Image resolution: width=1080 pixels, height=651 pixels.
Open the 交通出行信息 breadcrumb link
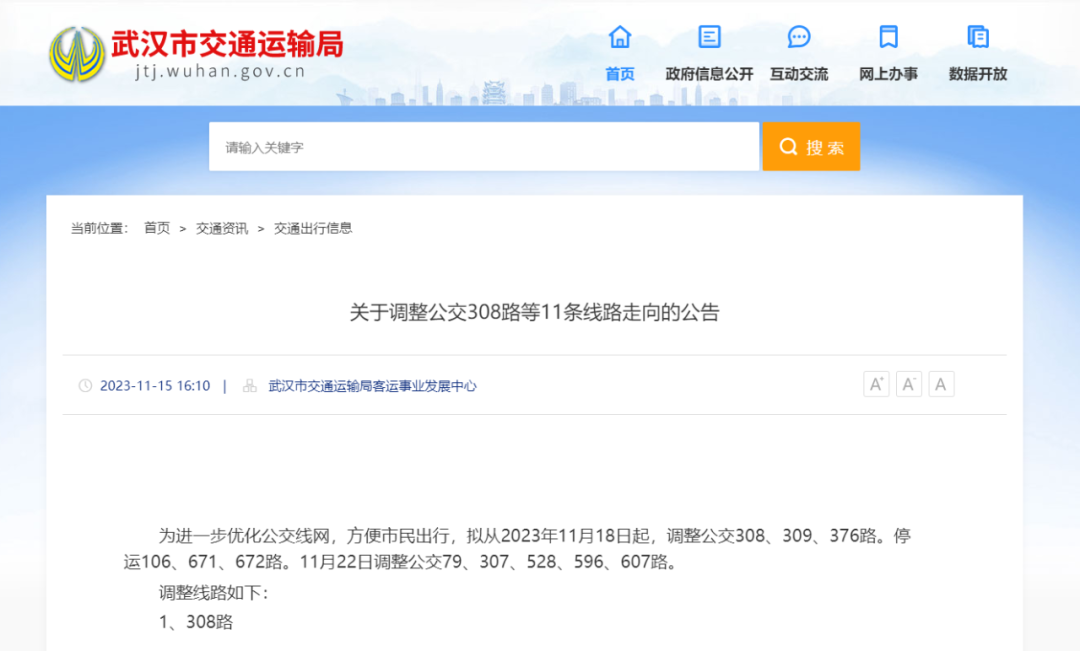(312, 228)
